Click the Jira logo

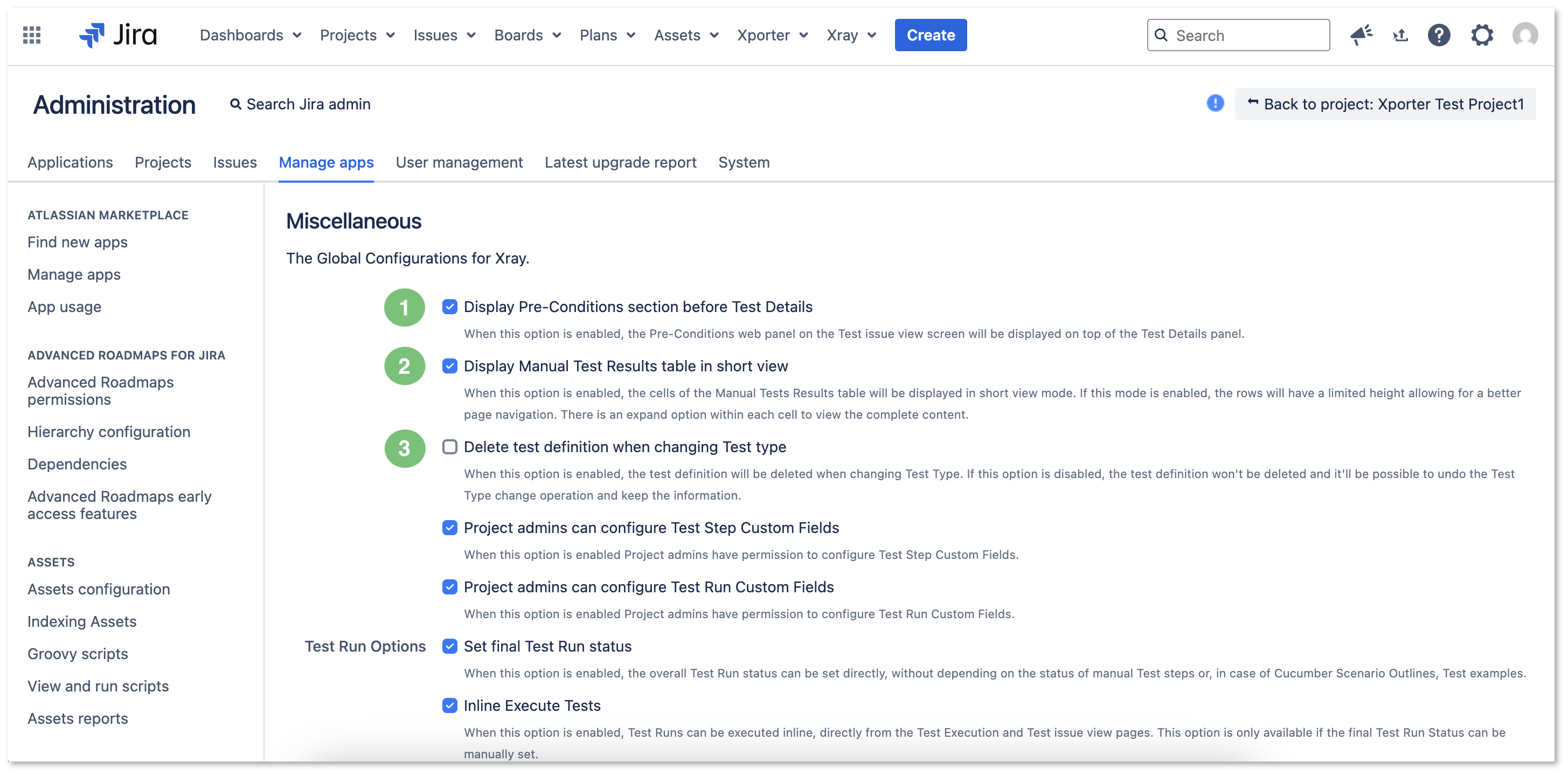[118, 34]
